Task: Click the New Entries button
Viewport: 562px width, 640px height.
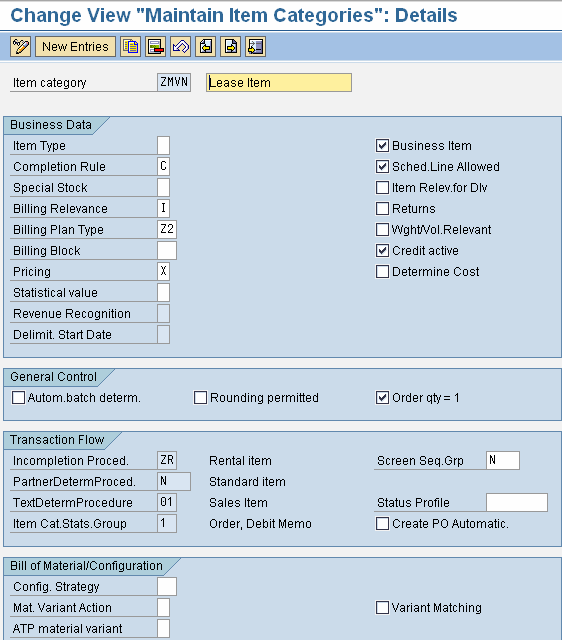Action: [x=76, y=47]
